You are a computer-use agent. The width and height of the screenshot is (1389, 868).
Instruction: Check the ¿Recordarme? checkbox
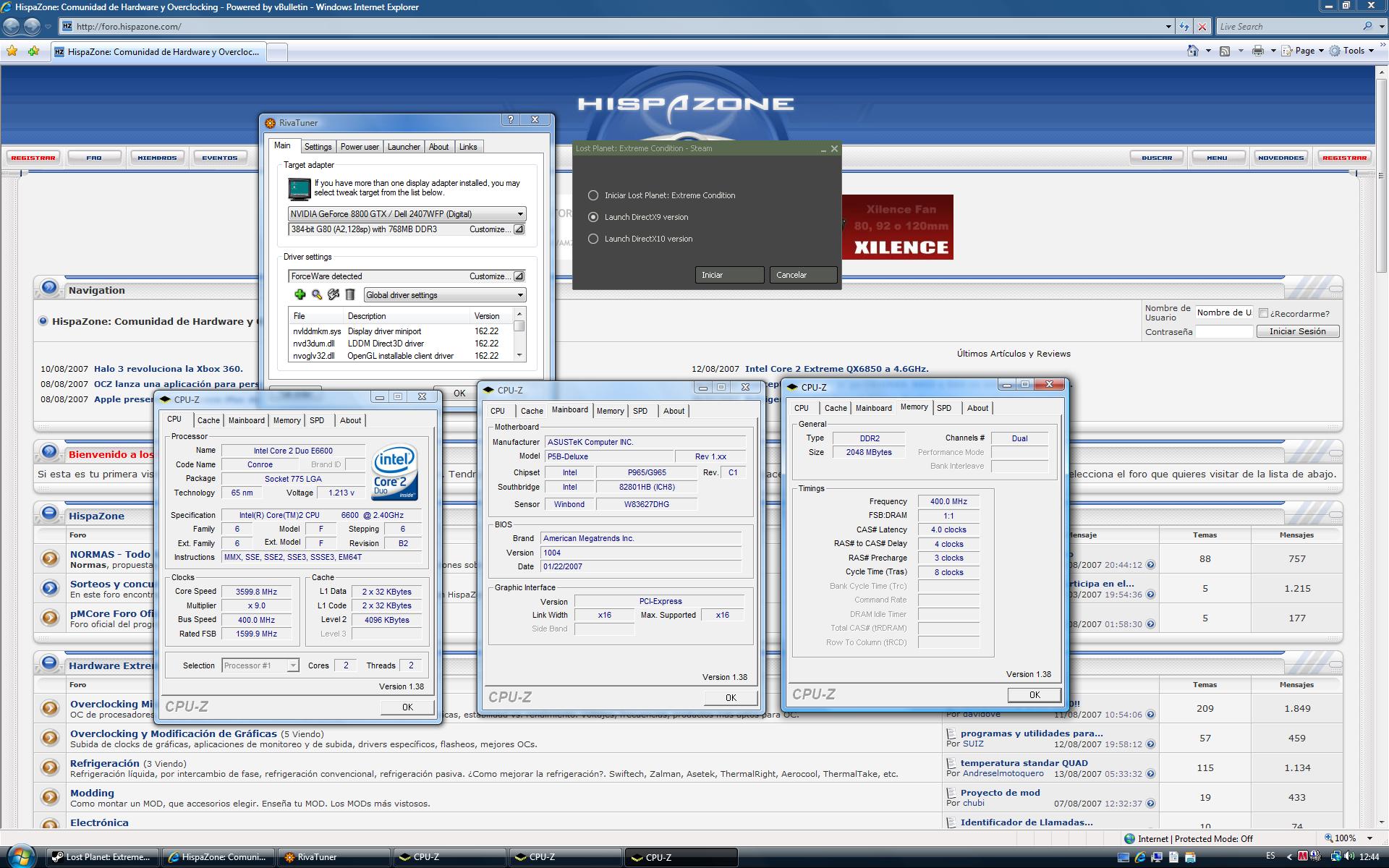pos(1263,313)
